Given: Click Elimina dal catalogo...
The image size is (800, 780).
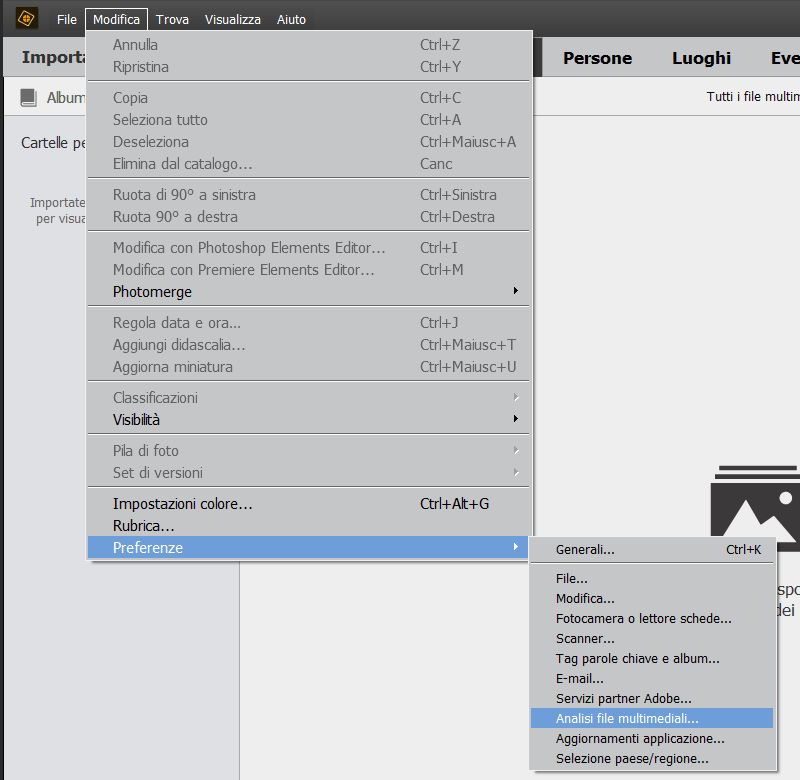Looking at the screenshot, I should coord(309,164).
